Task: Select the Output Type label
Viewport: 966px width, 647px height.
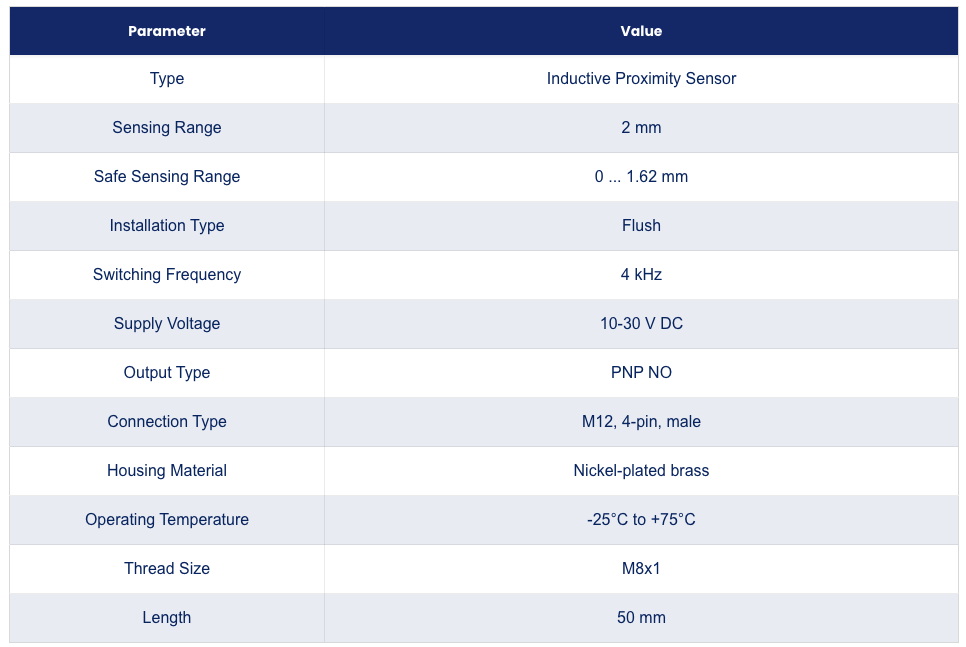Action: [x=167, y=373]
